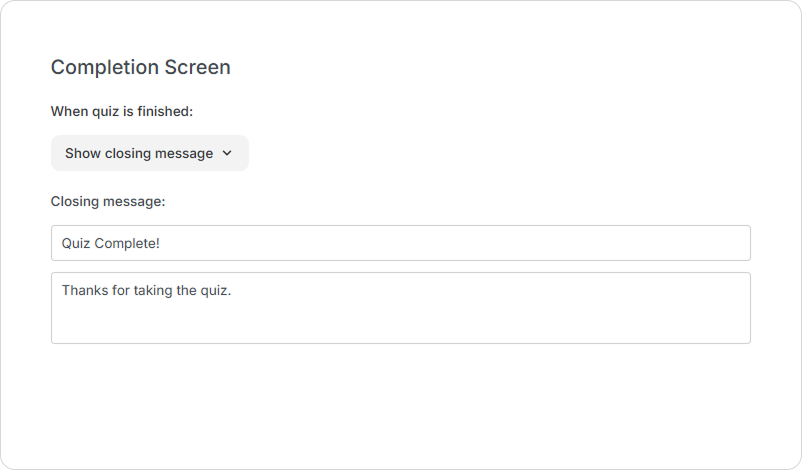Image resolution: width=802 pixels, height=470 pixels.
Task: Focus the closing message body textarea
Action: (x=400, y=308)
